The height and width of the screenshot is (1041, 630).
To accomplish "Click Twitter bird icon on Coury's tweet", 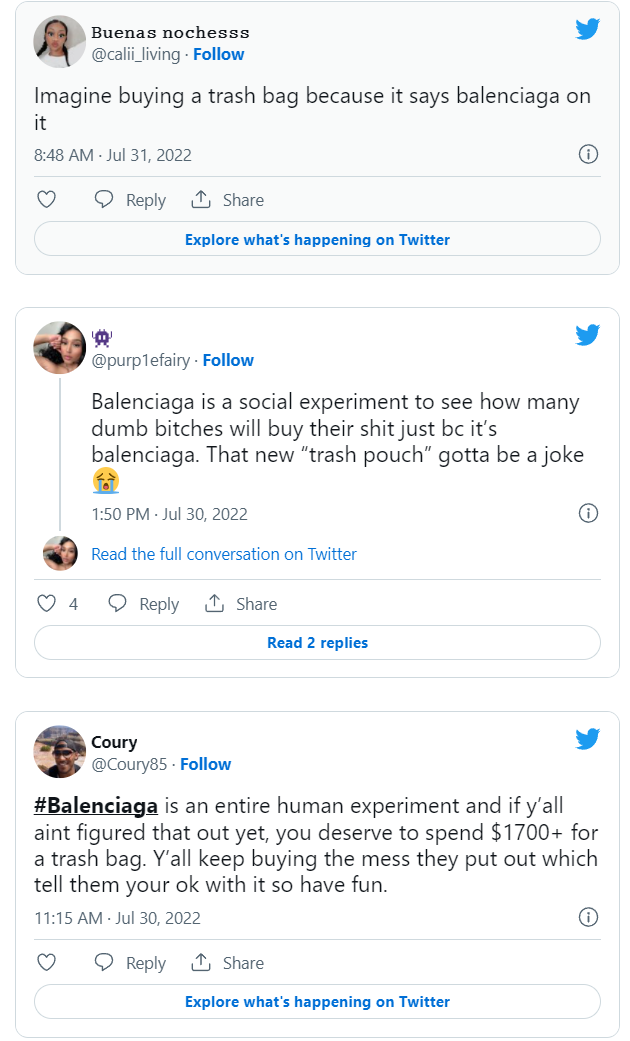I will [587, 739].
